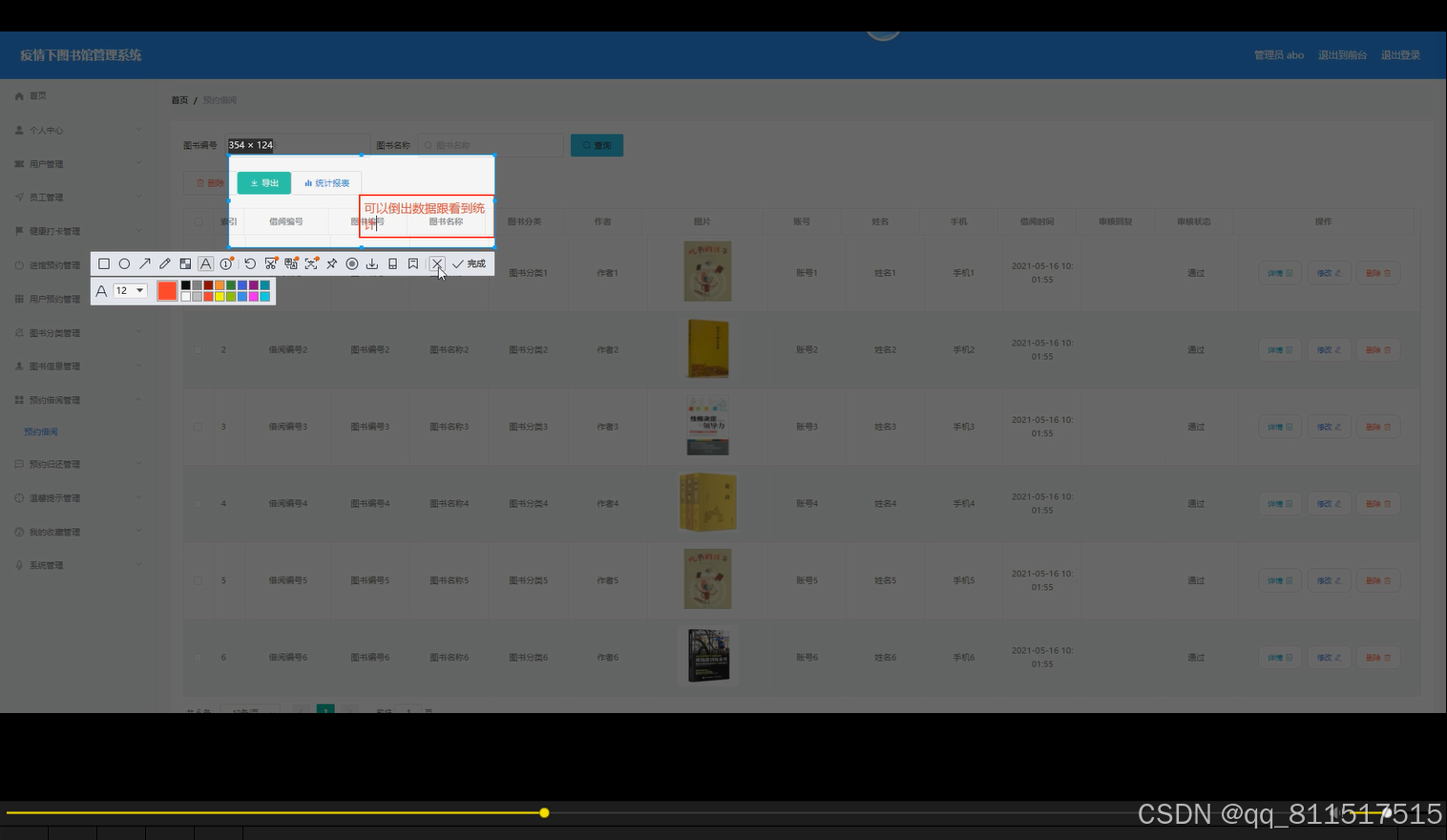Image resolution: width=1447 pixels, height=840 pixels.
Task: Expand the 预约归还管理 menu arrow
Action: tap(138, 464)
